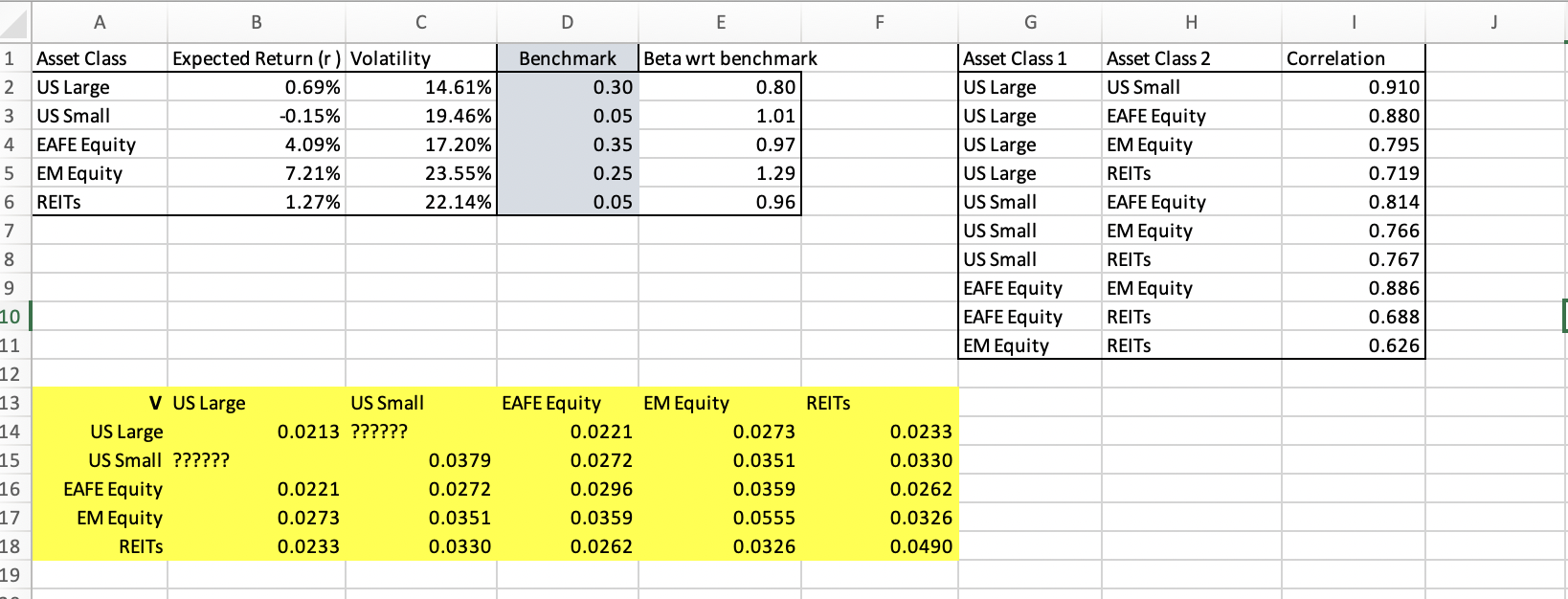Select correlation value 0.910
The width and height of the screenshot is (1568, 599).
pos(1354,87)
